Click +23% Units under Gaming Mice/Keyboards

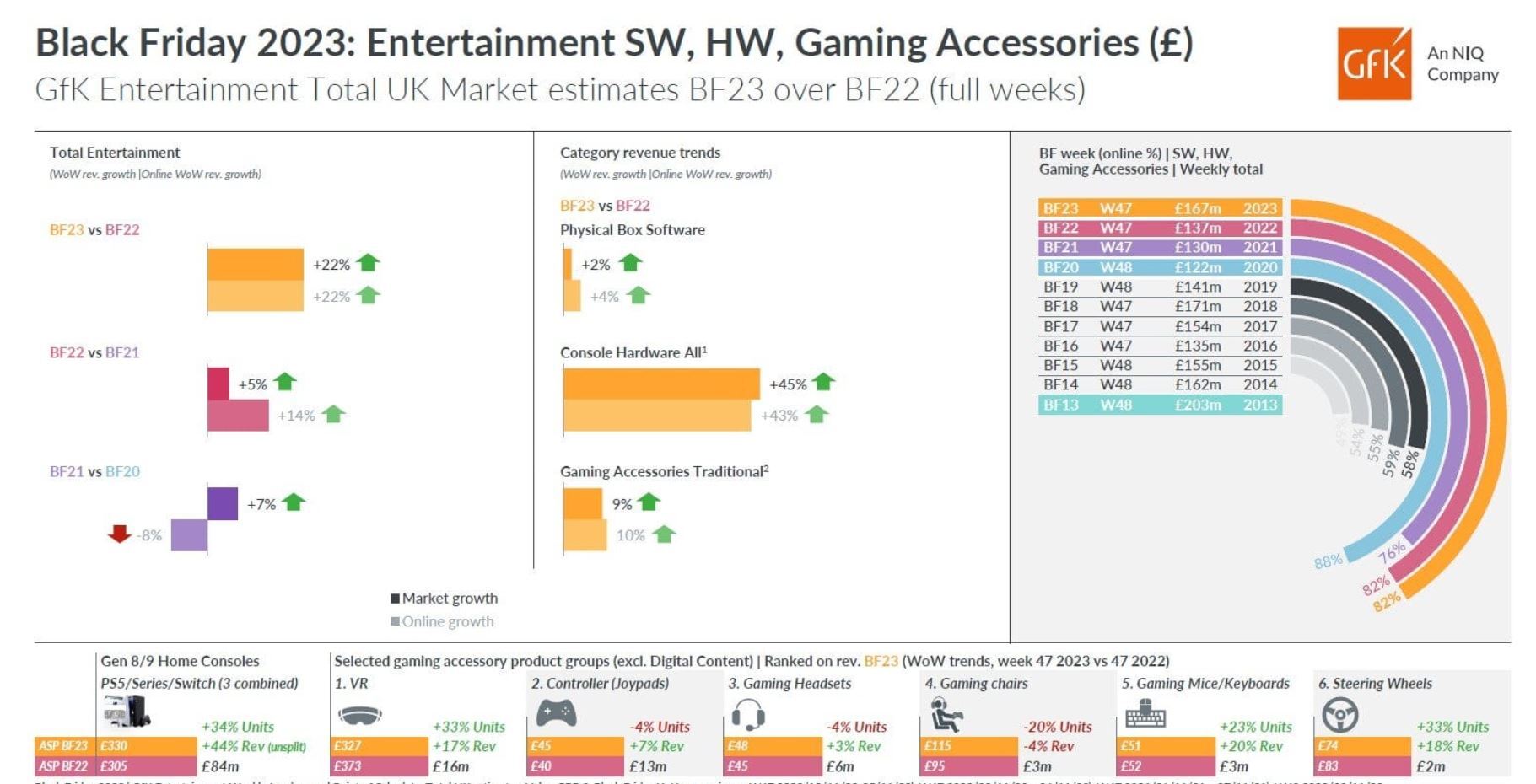(x=1256, y=727)
